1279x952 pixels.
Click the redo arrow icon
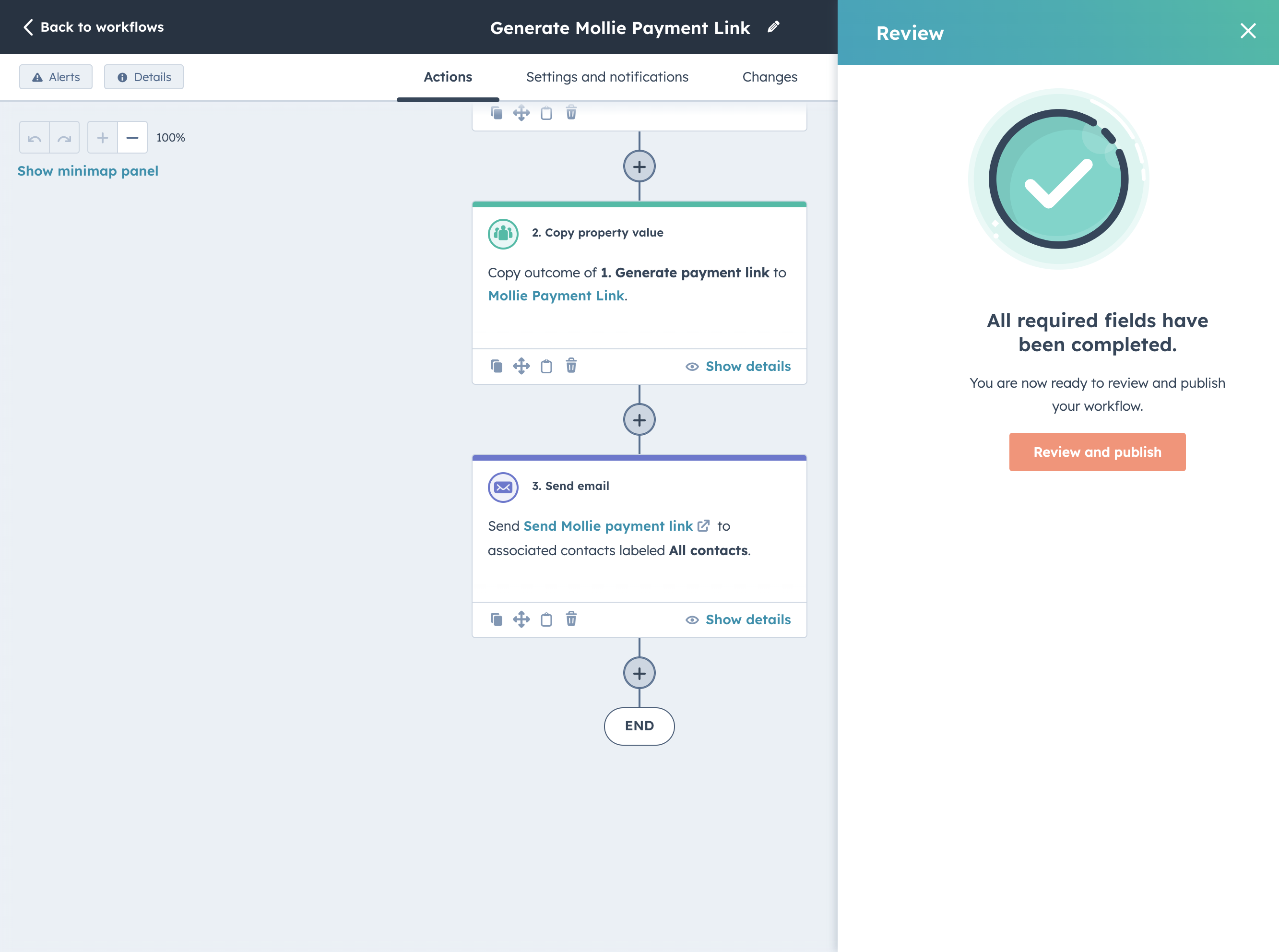[x=65, y=137]
